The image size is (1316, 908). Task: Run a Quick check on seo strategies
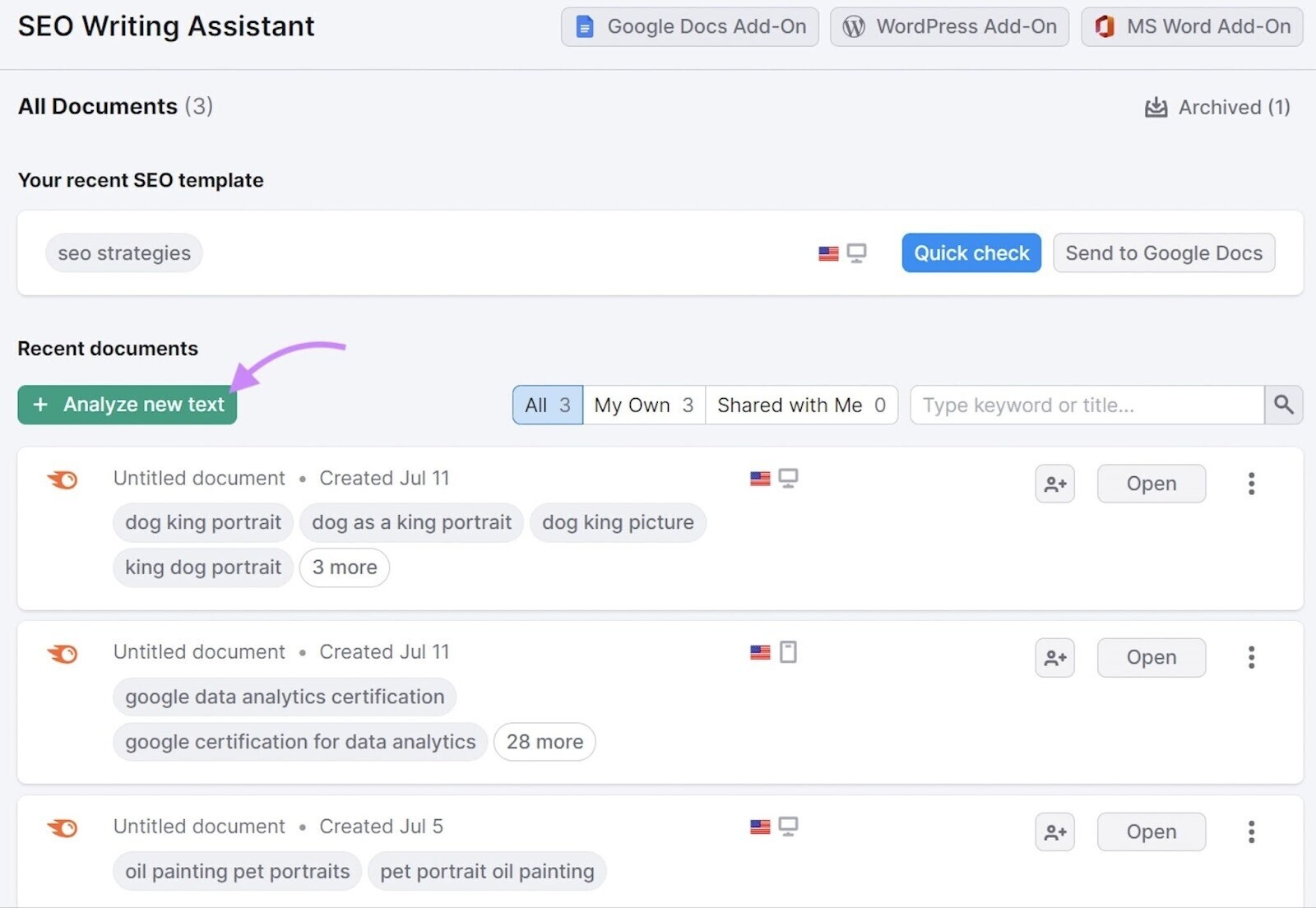tap(971, 252)
